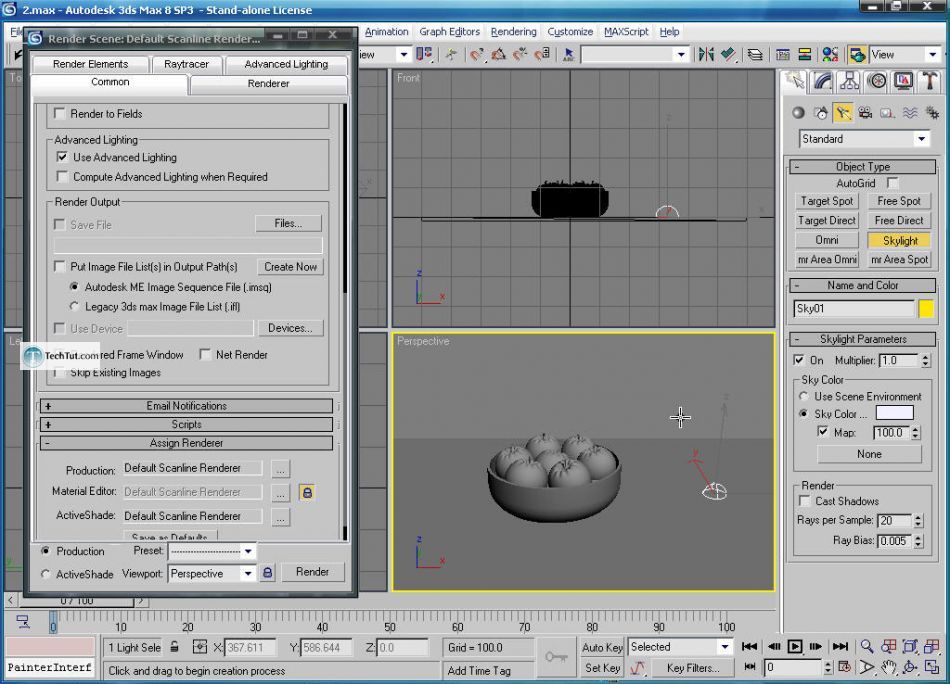Click the Target Spot light button
The width and height of the screenshot is (950, 684).
click(826, 201)
